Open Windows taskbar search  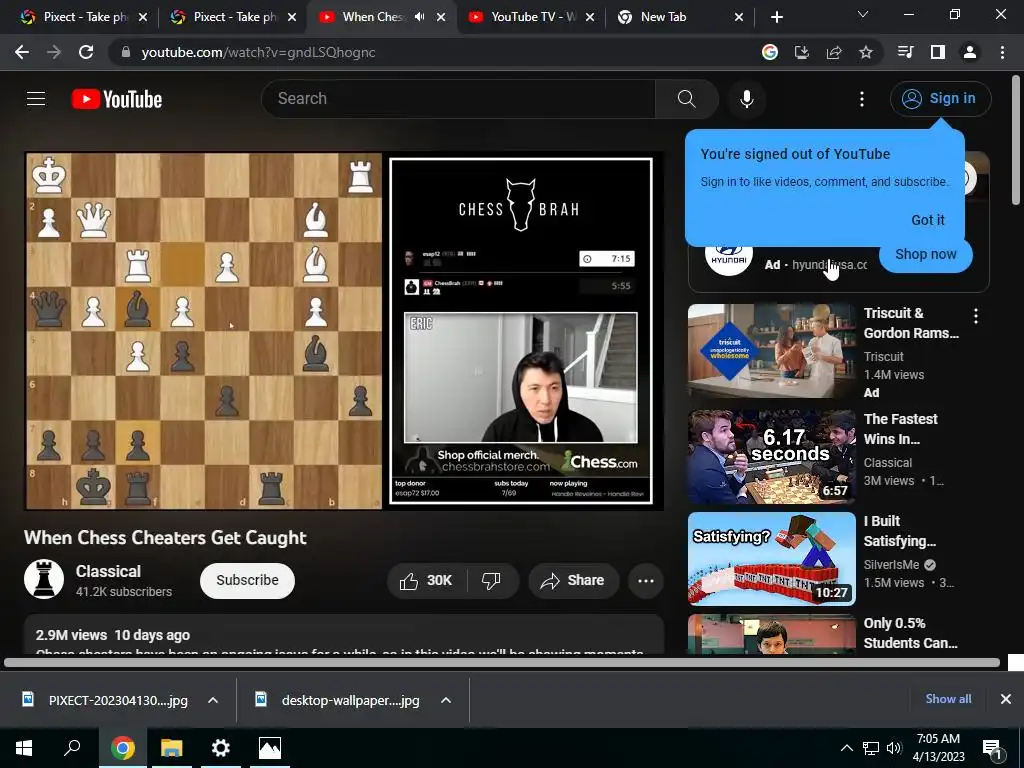(x=72, y=748)
